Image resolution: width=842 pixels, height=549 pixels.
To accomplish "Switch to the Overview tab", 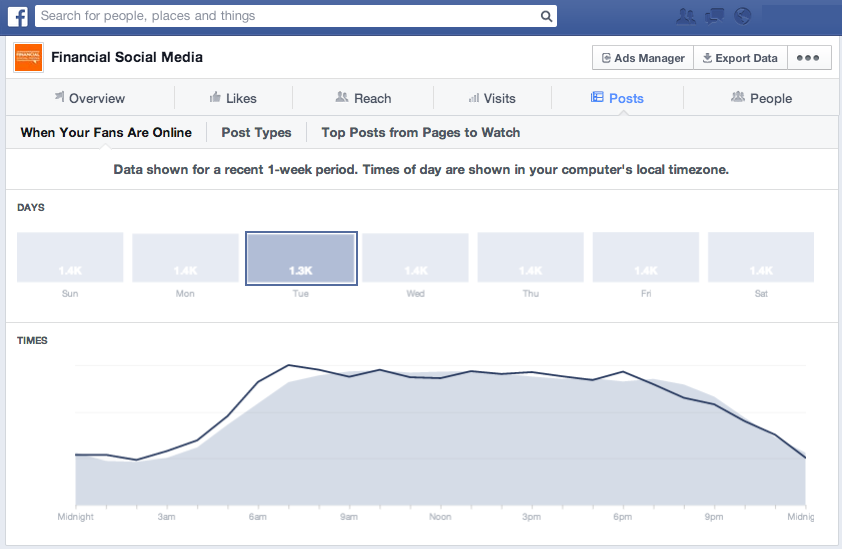I will [90, 98].
